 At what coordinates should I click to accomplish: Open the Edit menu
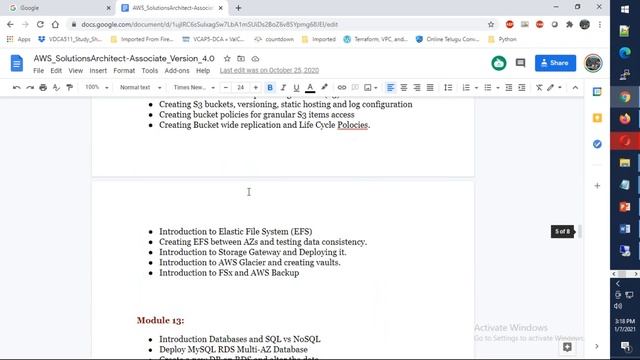point(56,71)
